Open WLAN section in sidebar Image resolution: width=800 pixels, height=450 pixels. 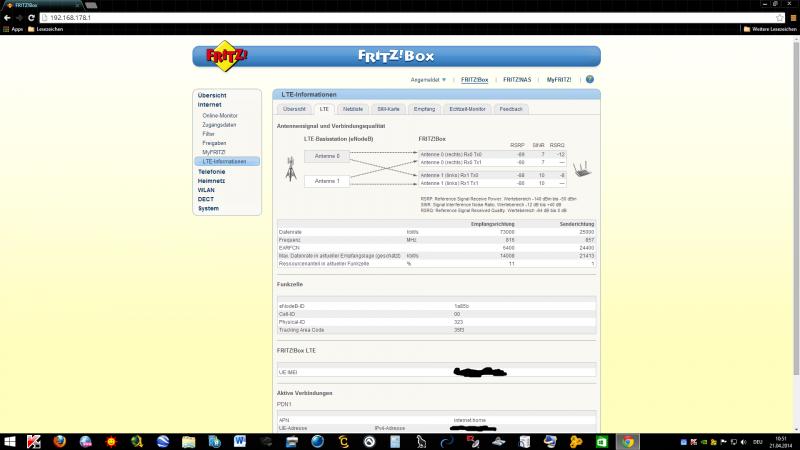[x=206, y=190]
